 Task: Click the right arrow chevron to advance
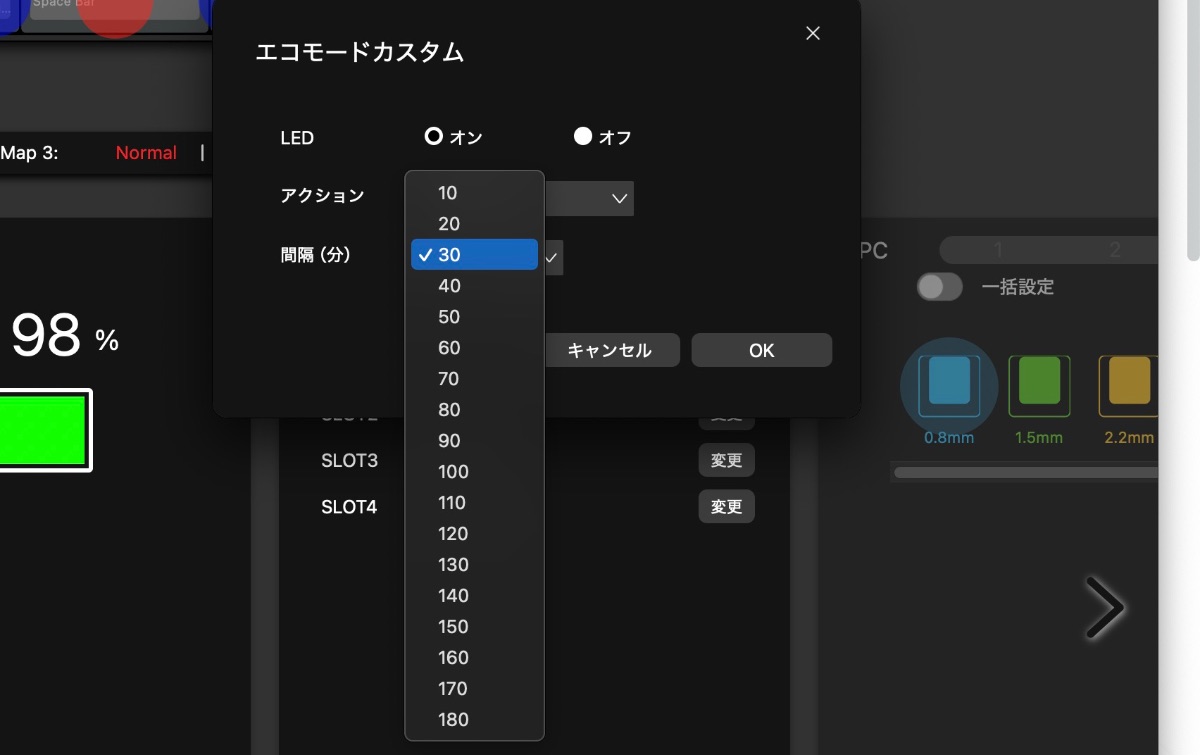click(1105, 607)
